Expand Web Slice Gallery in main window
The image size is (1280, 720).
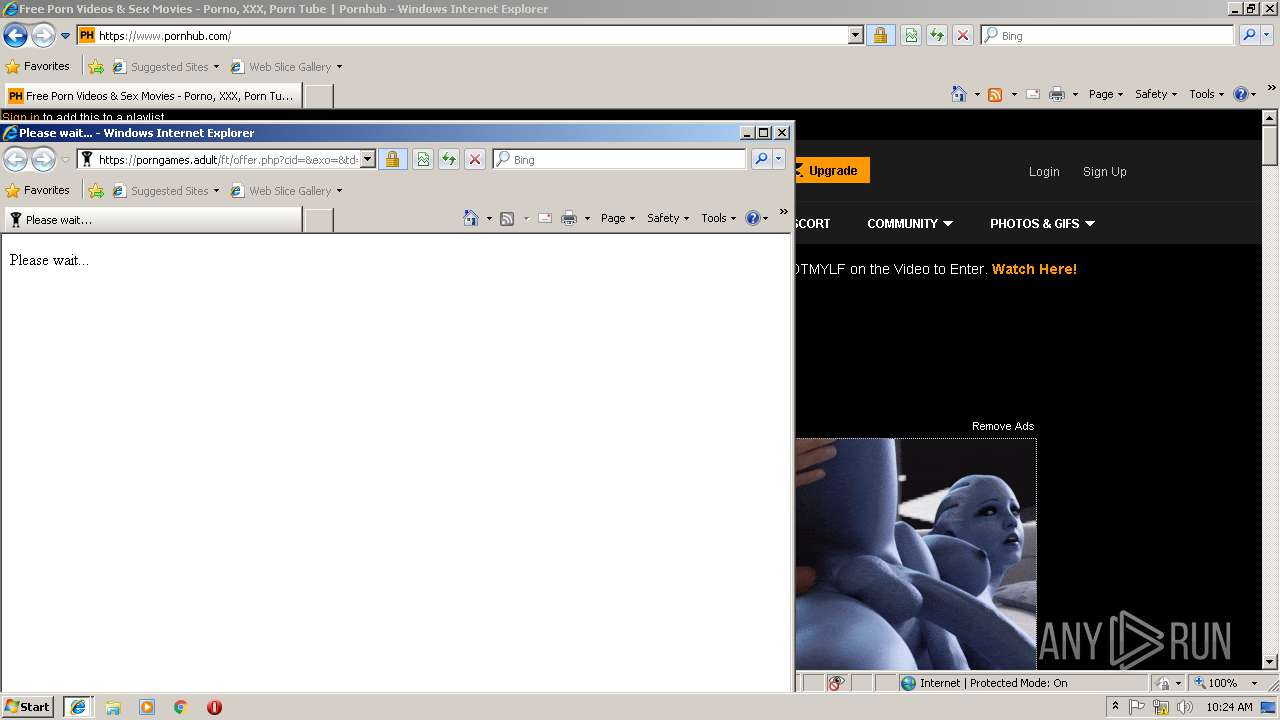339,67
